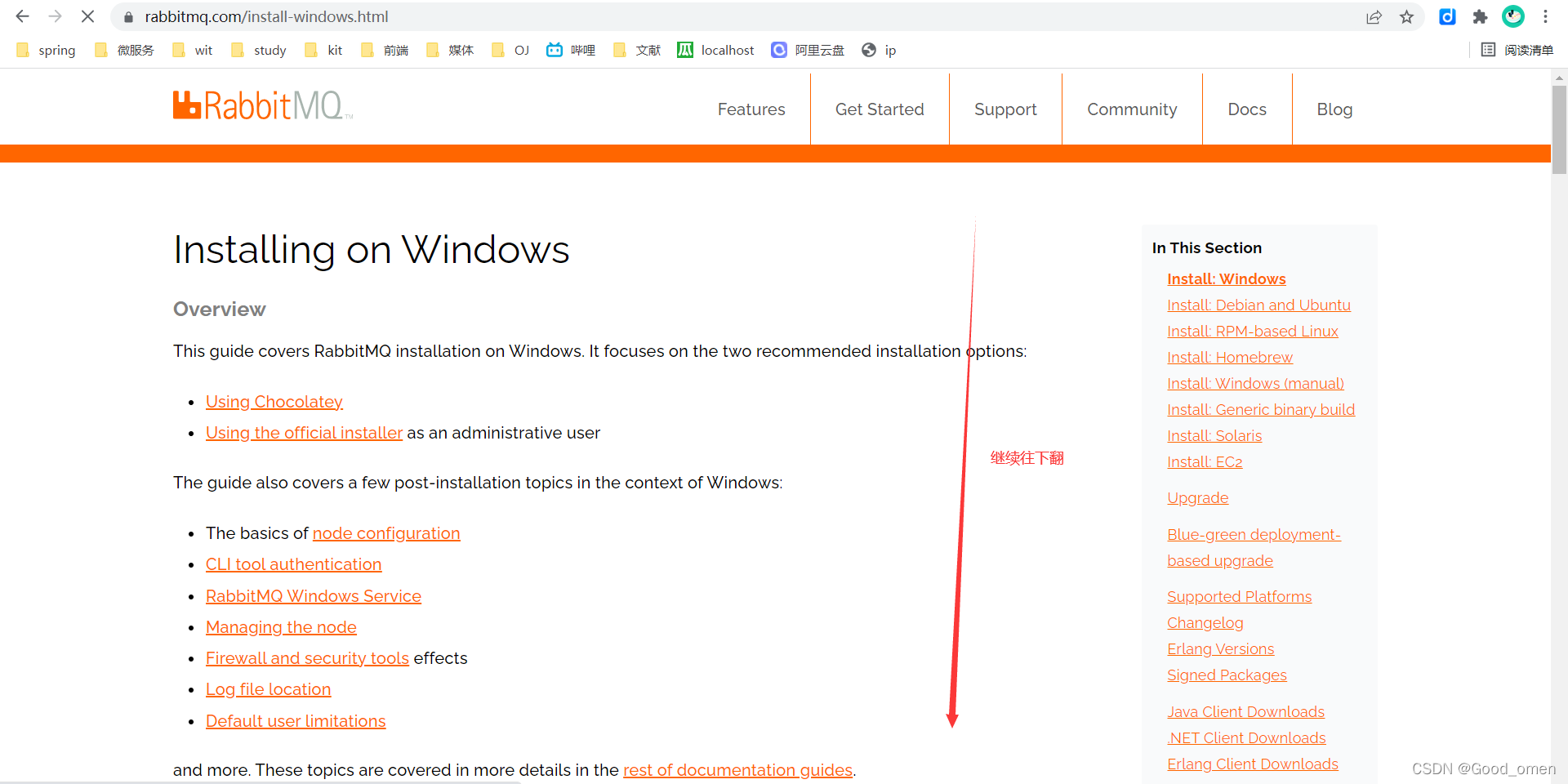
Task: Open the kit bookmark folder
Action: pyautogui.click(x=323, y=50)
